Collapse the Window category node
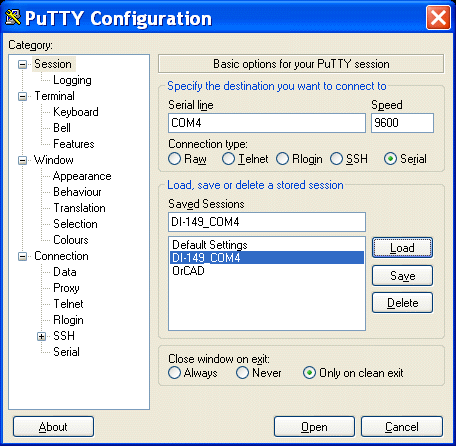The height and width of the screenshot is (446, 456). click(22, 160)
